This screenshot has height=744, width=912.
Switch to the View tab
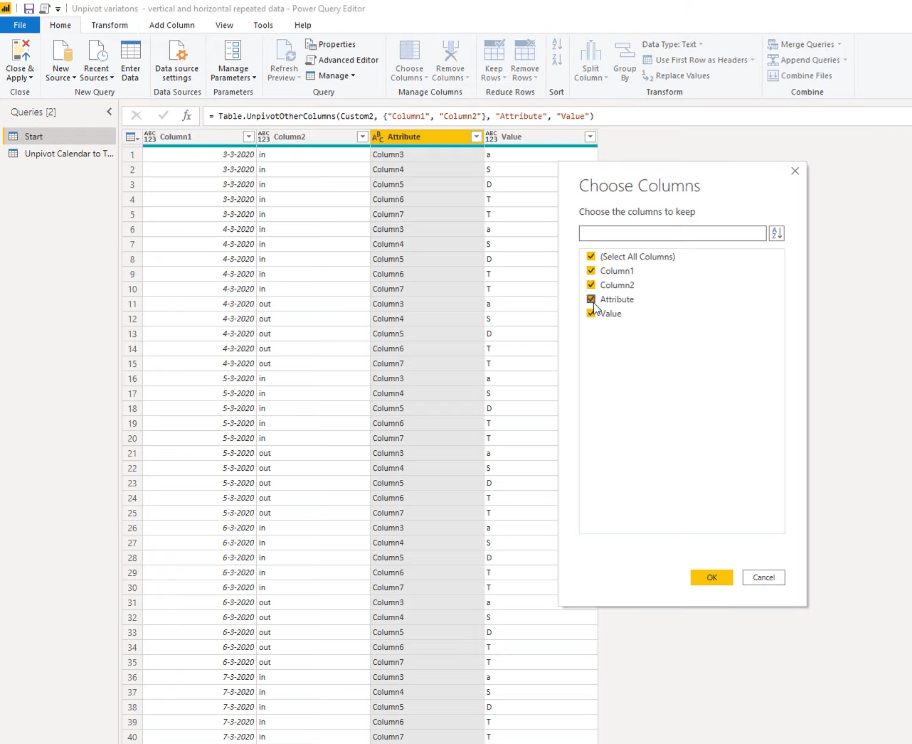pos(224,25)
